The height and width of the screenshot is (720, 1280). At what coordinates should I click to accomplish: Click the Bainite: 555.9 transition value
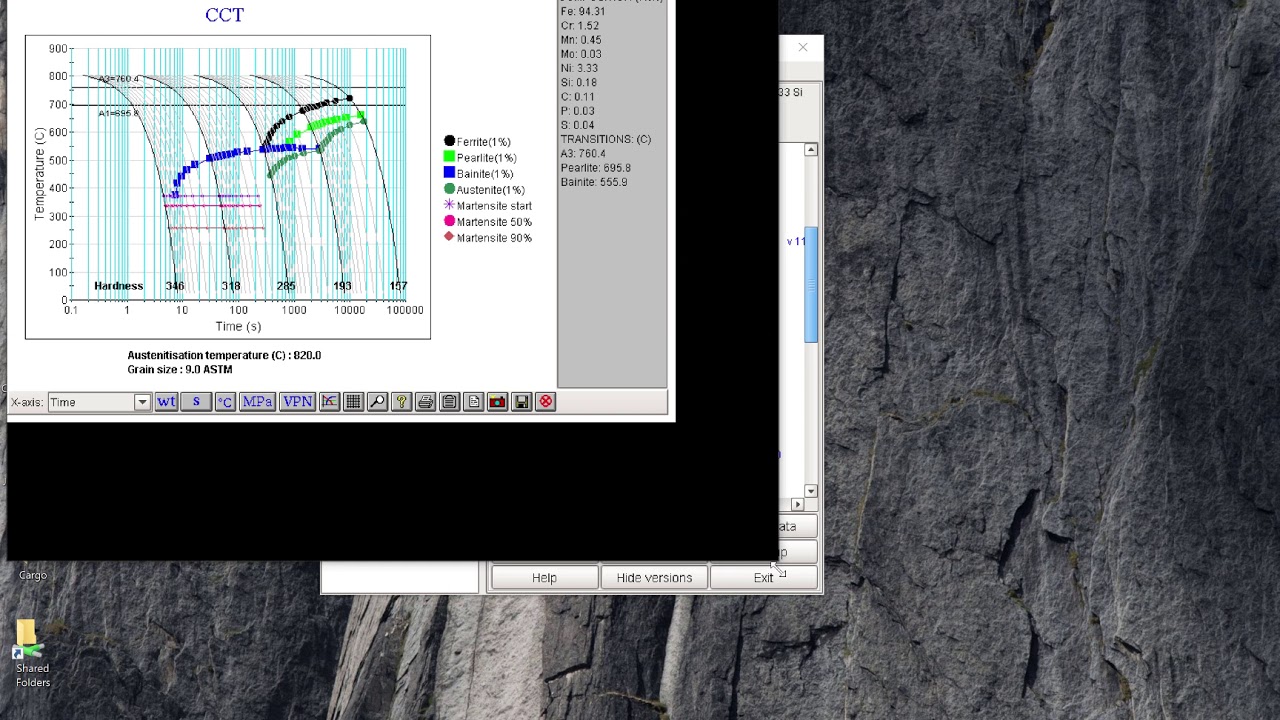click(594, 182)
